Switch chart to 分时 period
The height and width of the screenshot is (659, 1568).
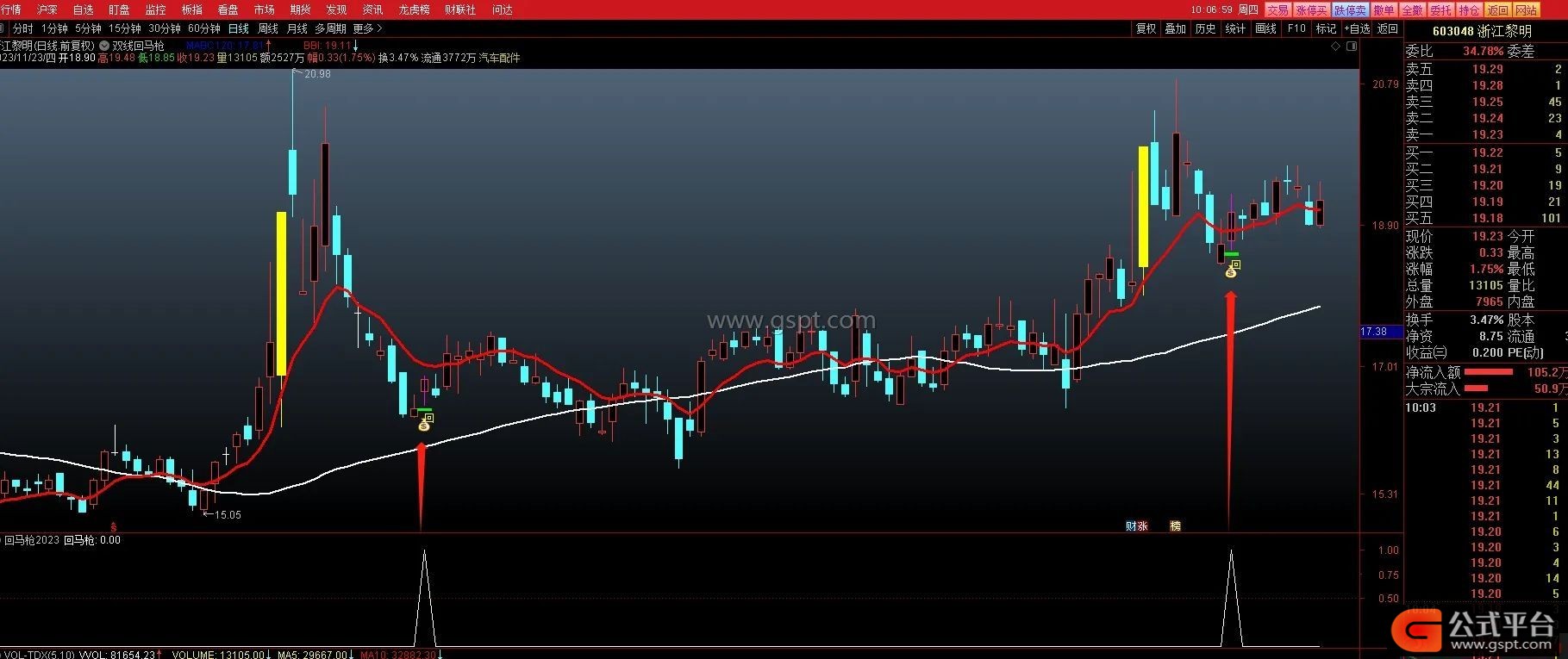(22, 28)
